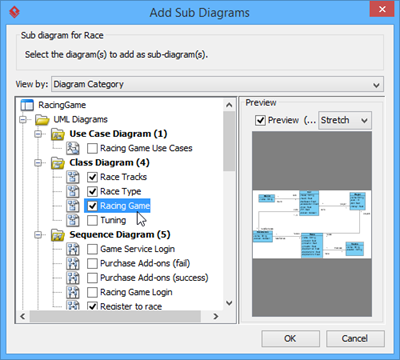The image size is (400, 360).
Task: Select the Sequence Diagram (5) label
Action: point(120,235)
